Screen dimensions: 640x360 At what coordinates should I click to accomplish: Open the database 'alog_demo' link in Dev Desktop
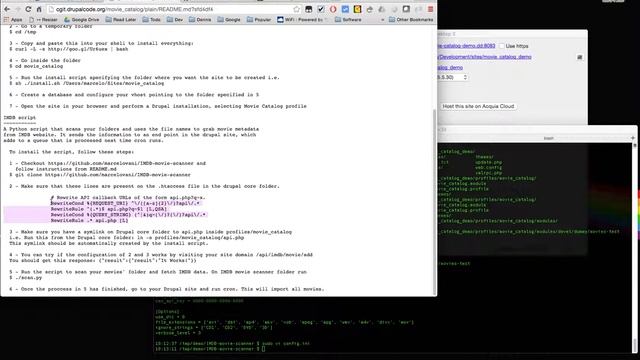(450, 68)
